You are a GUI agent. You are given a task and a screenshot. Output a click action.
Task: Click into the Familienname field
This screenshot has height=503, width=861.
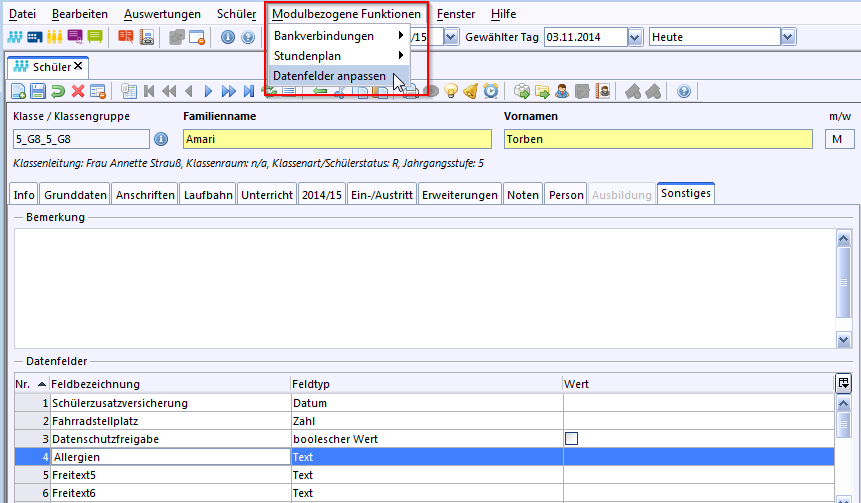pyautogui.click(x=337, y=139)
